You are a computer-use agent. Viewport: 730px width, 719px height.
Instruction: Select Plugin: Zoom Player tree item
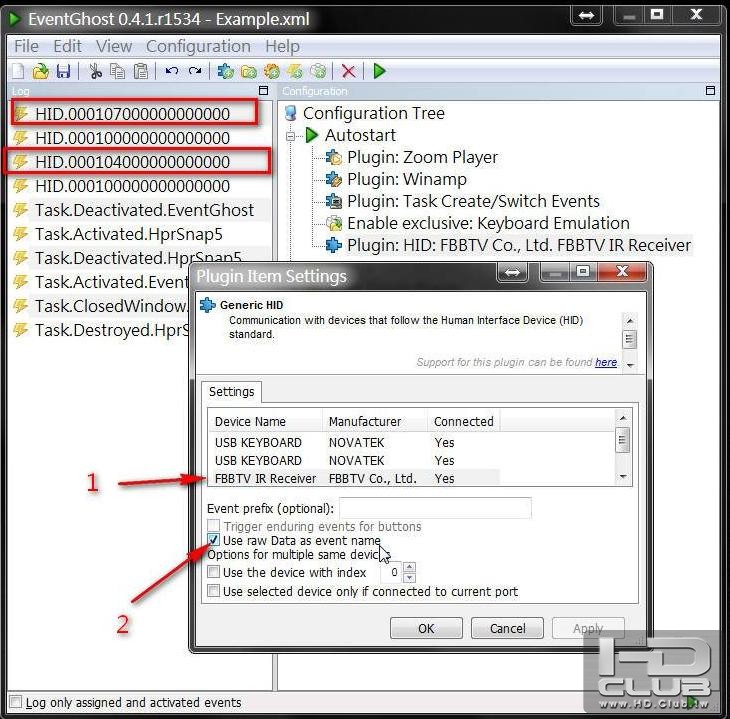click(x=422, y=157)
